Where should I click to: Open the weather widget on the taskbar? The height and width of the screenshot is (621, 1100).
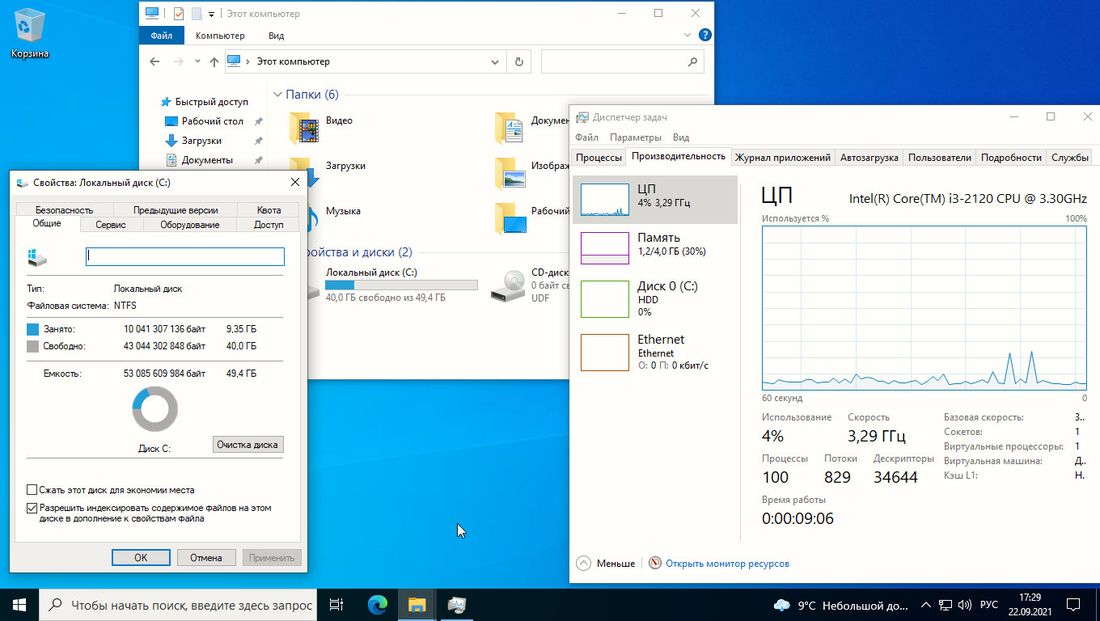[x=840, y=605]
